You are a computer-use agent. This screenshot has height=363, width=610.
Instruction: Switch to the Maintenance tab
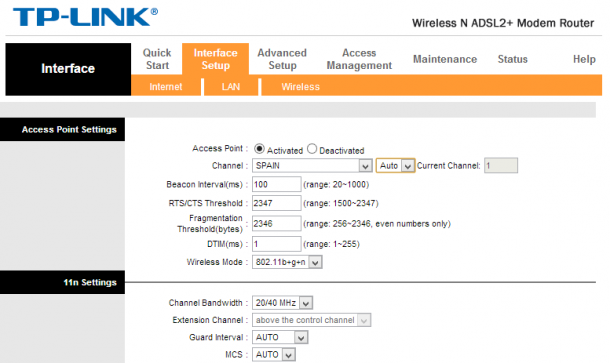(445, 59)
